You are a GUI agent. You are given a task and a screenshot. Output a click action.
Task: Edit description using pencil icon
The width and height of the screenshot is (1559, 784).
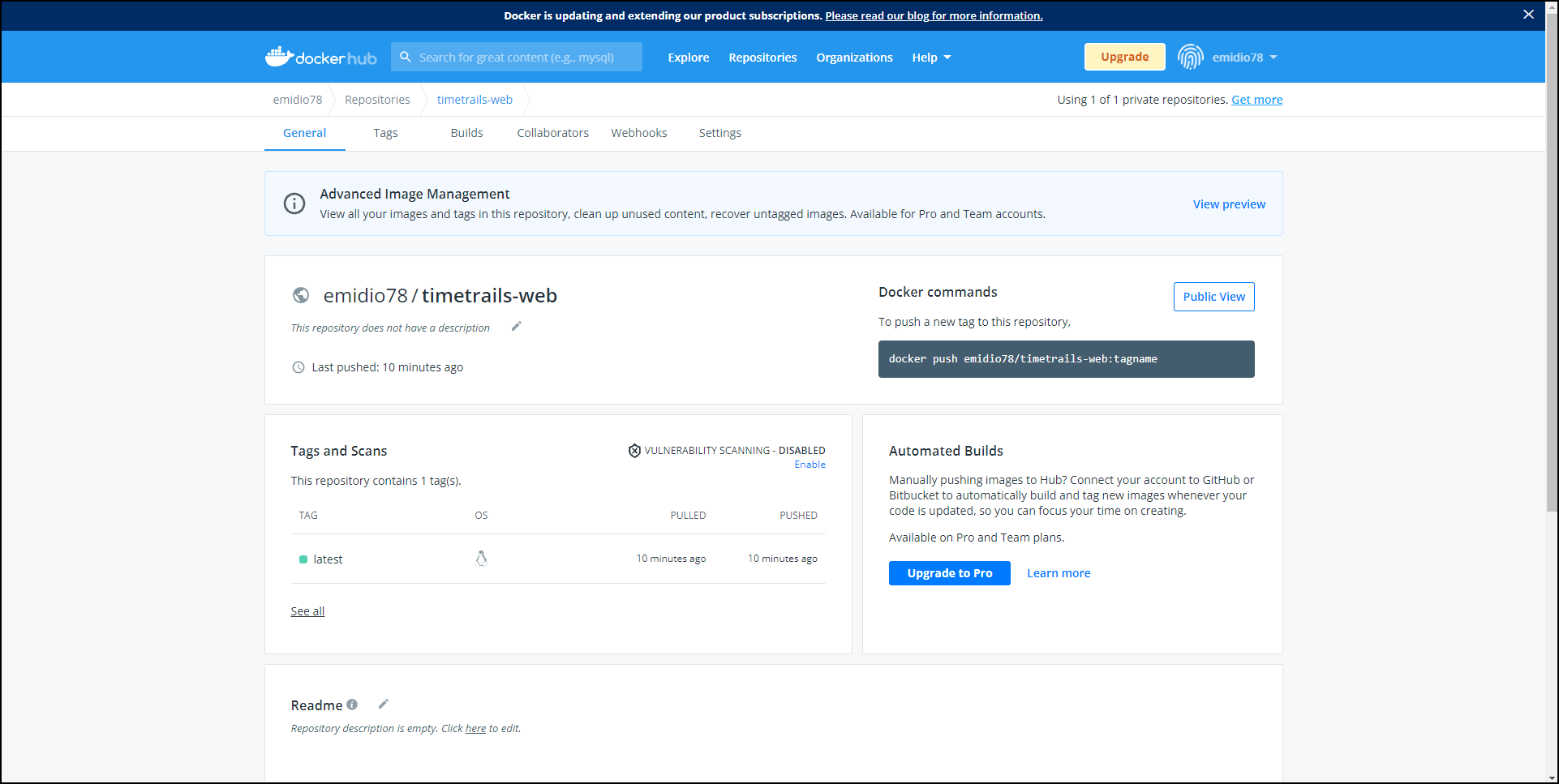[x=516, y=327]
